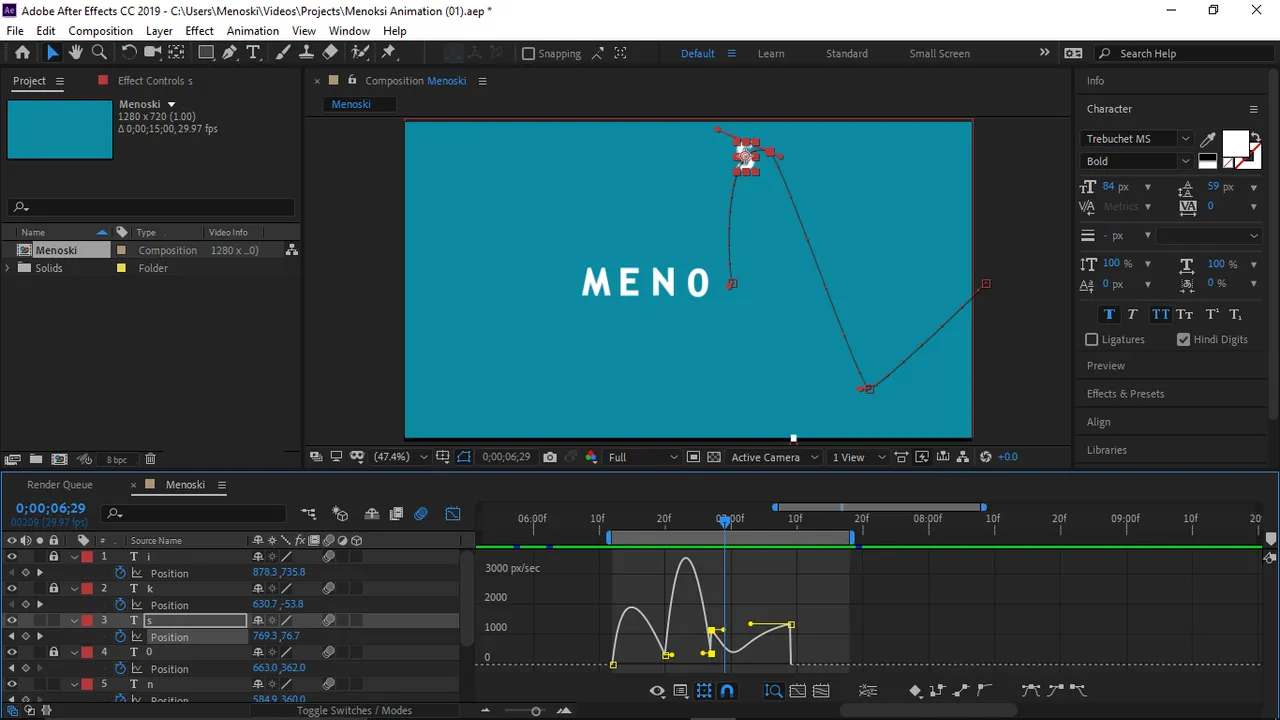Click the motion blur enable icon in timeline
The image size is (1280, 720).
point(421,514)
